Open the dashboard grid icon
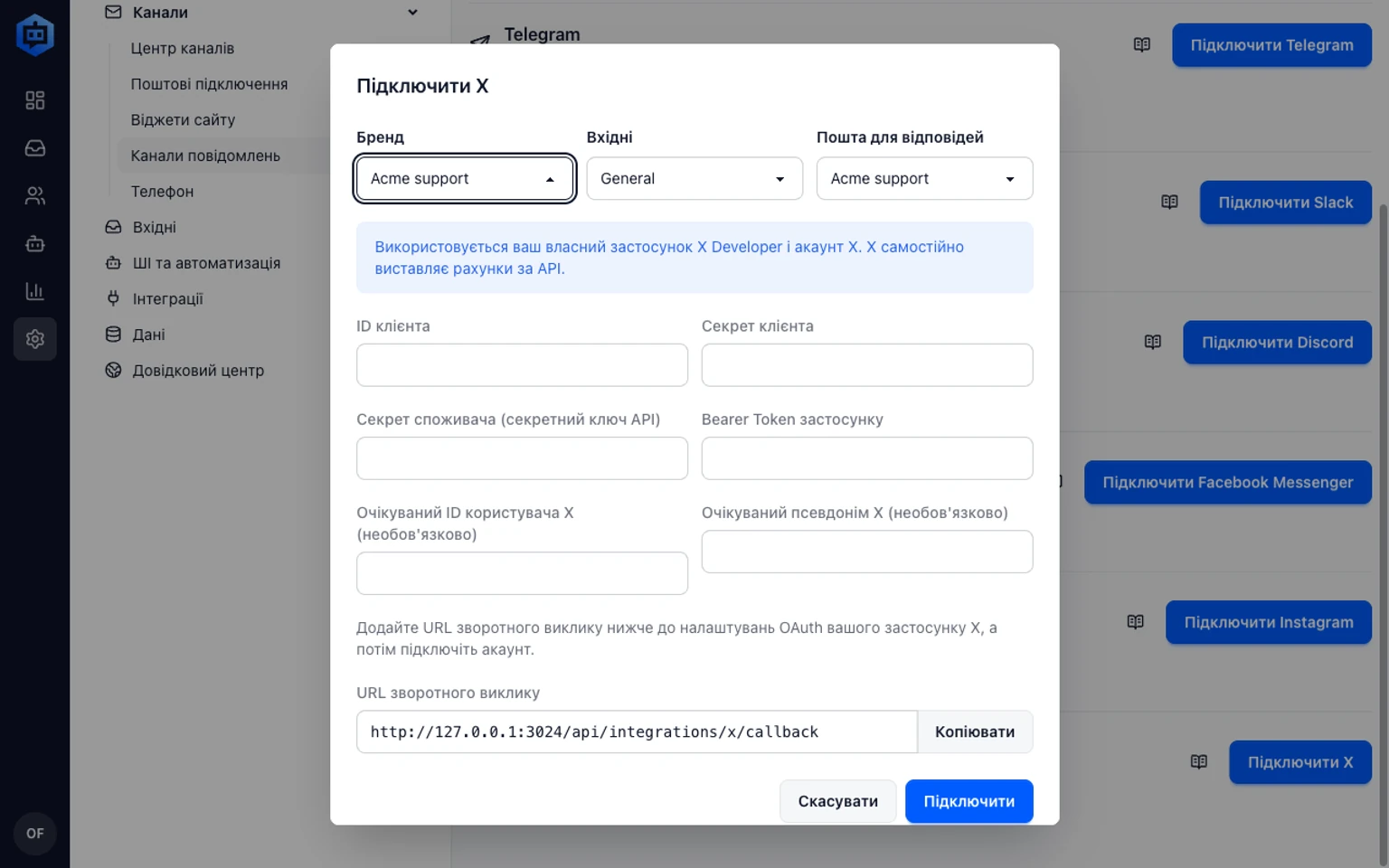Image resolution: width=1389 pixels, height=868 pixels. coord(34,100)
